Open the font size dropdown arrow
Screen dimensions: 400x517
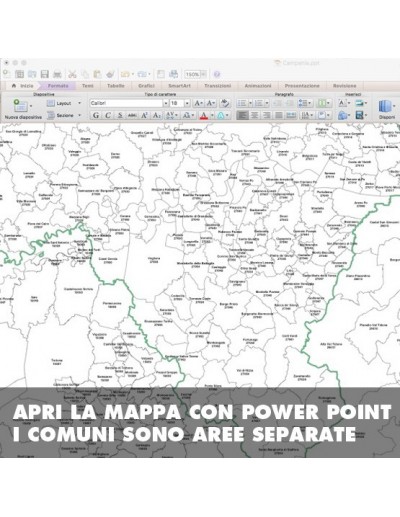point(187,103)
